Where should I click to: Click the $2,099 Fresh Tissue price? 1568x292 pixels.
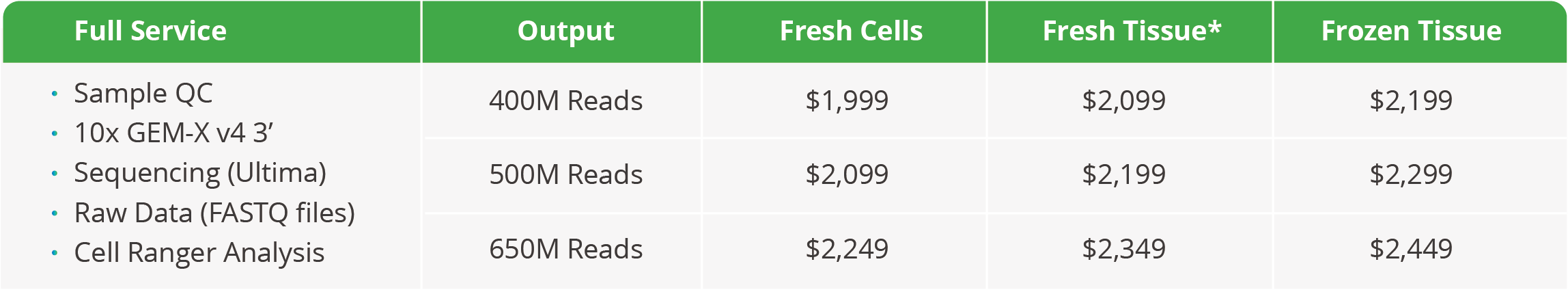tap(1124, 101)
